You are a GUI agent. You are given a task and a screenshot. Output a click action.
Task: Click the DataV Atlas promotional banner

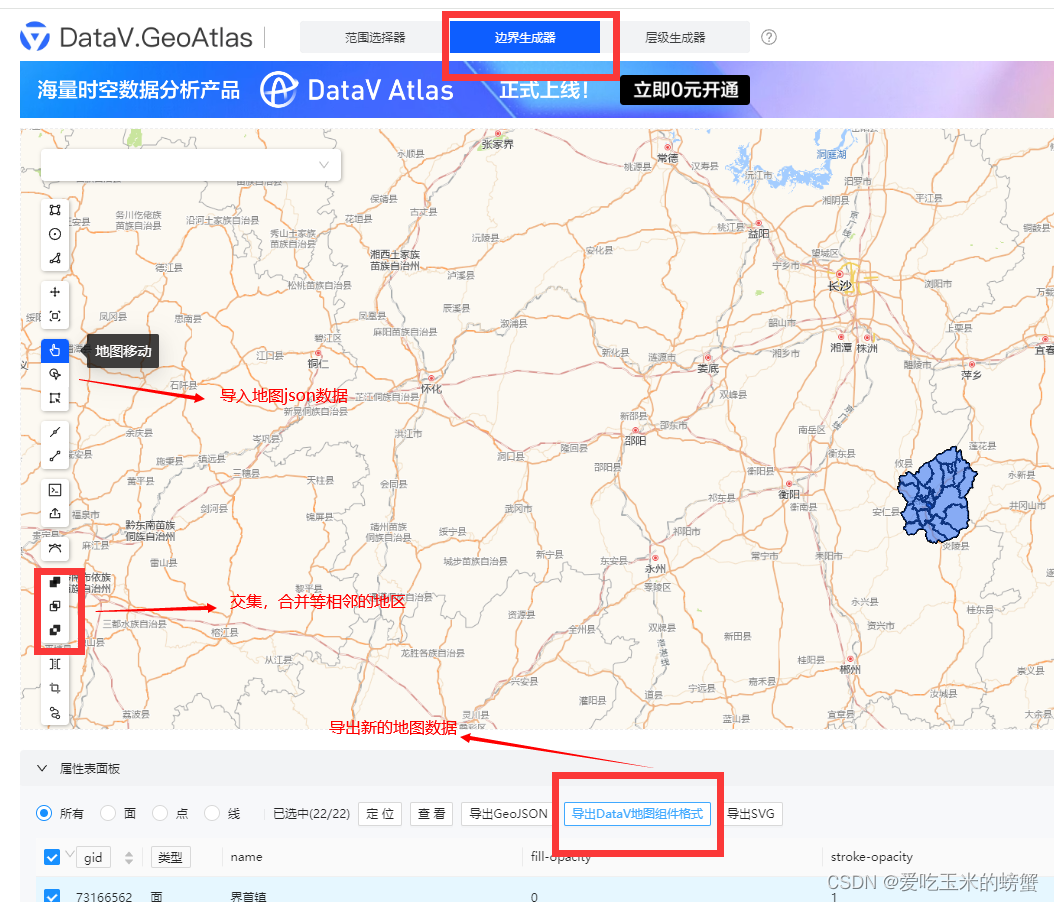(537, 89)
